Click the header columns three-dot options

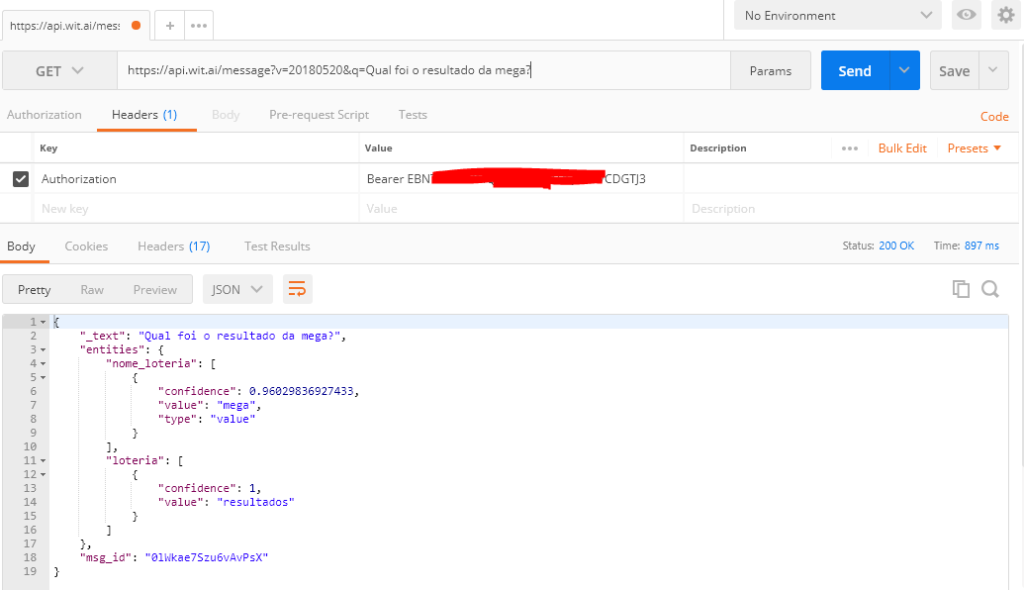(x=850, y=148)
